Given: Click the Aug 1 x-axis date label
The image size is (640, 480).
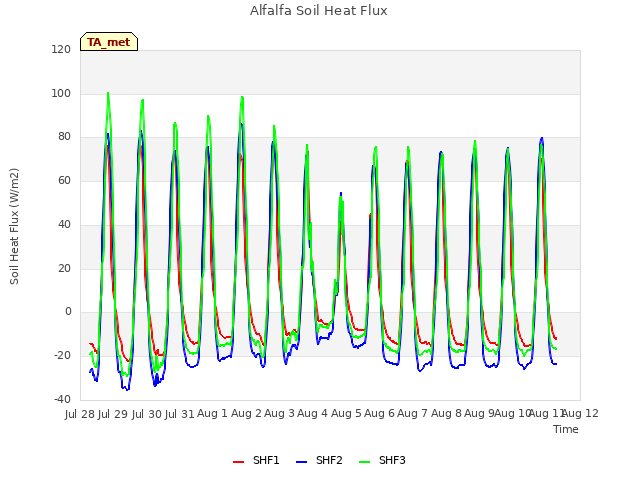Looking at the screenshot, I should (x=212, y=413).
